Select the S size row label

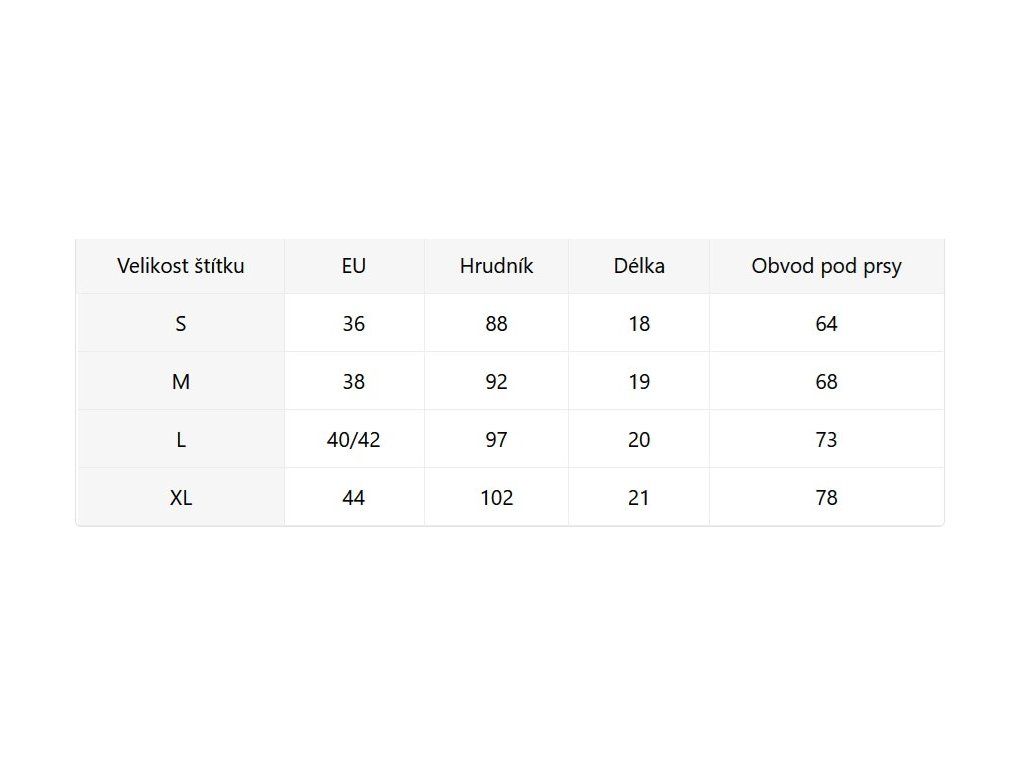point(180,323)
